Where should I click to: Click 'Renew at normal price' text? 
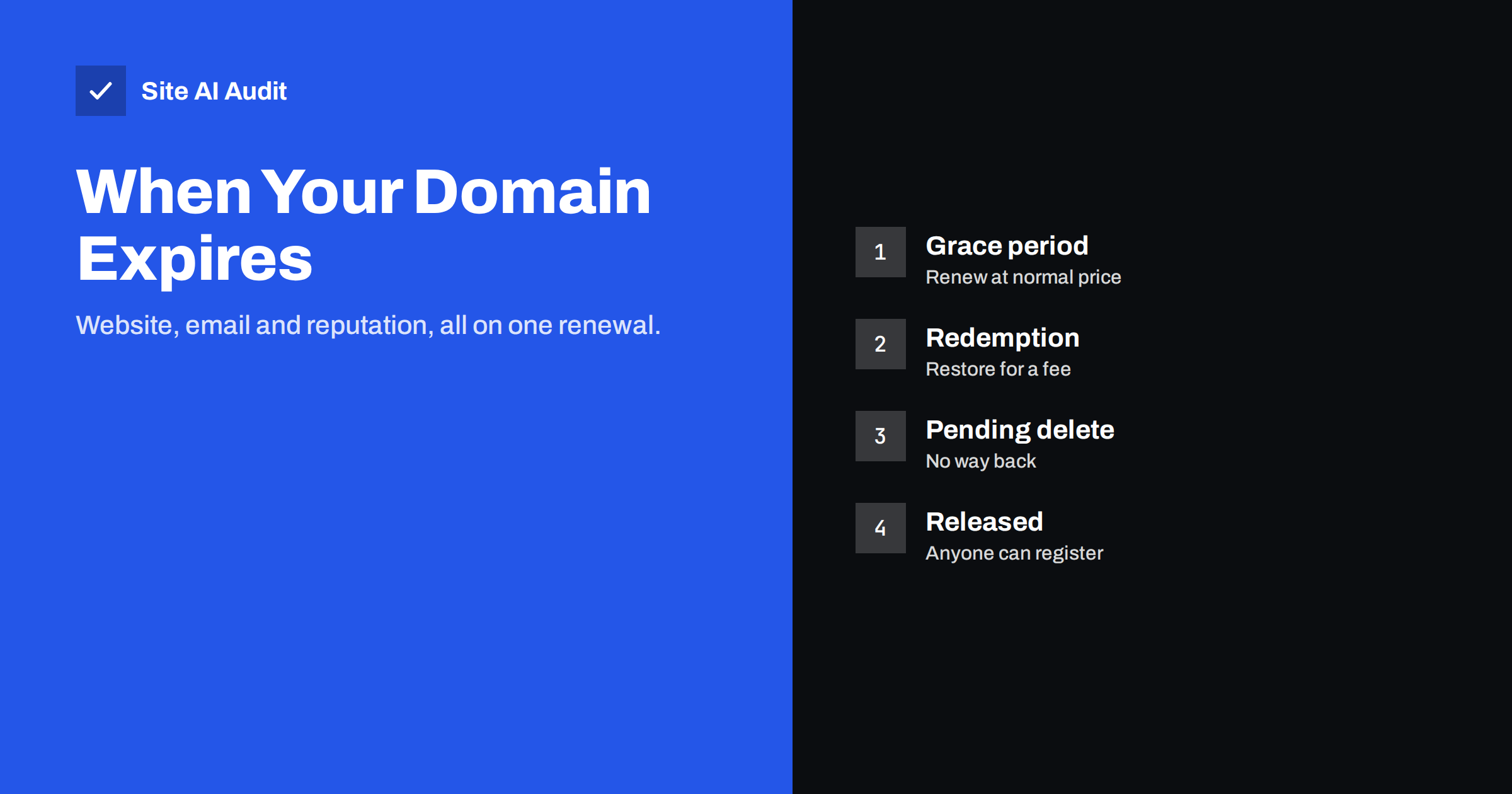(1023, 277)
